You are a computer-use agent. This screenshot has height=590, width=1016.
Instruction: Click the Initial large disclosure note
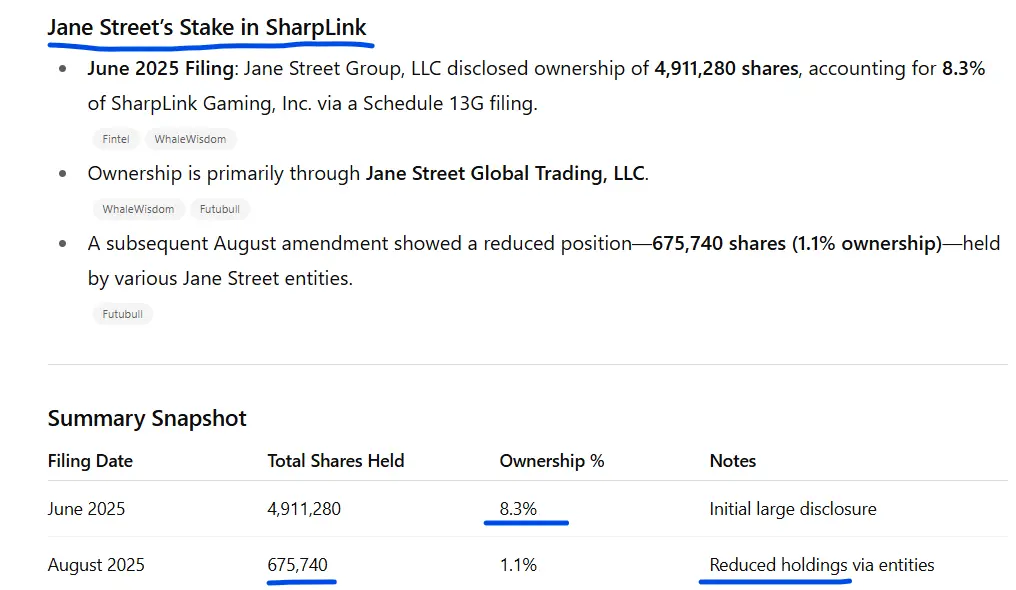pos(792,509)
